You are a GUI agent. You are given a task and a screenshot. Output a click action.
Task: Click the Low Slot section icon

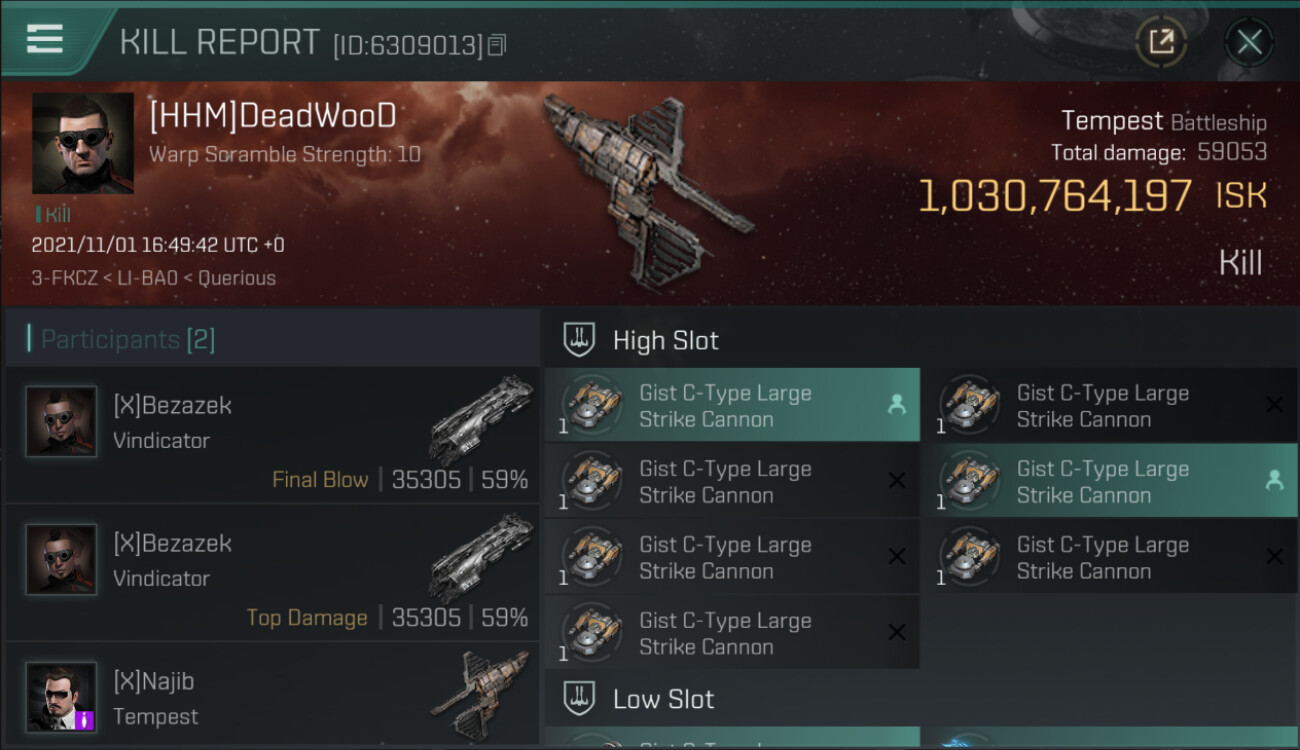coord(579,698)
